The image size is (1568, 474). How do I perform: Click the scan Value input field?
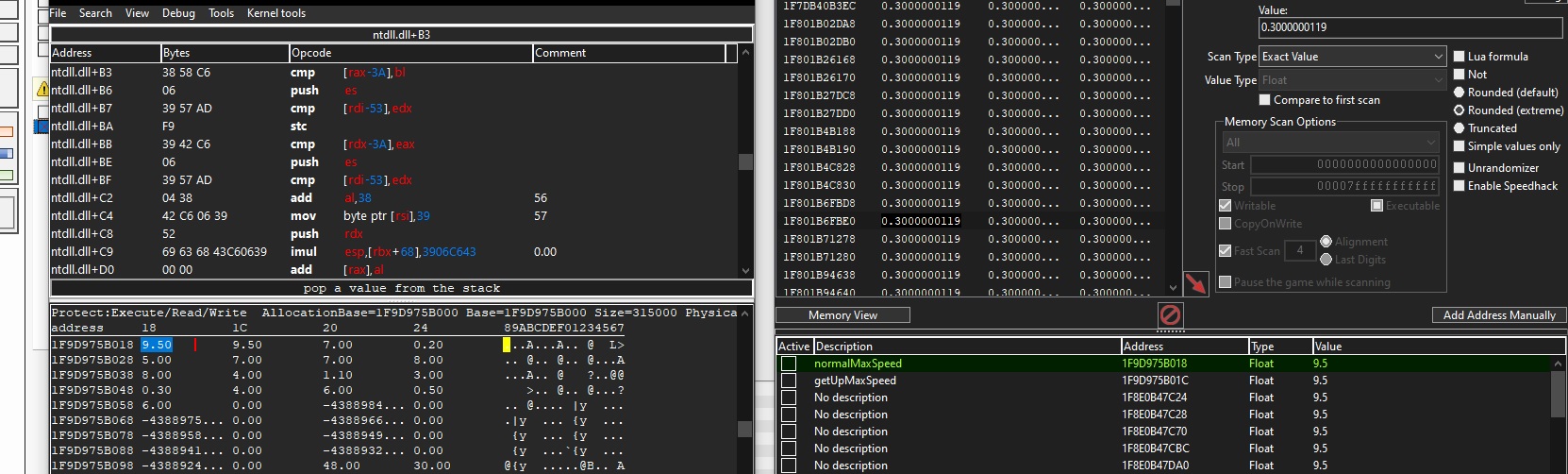point(1410,27)
